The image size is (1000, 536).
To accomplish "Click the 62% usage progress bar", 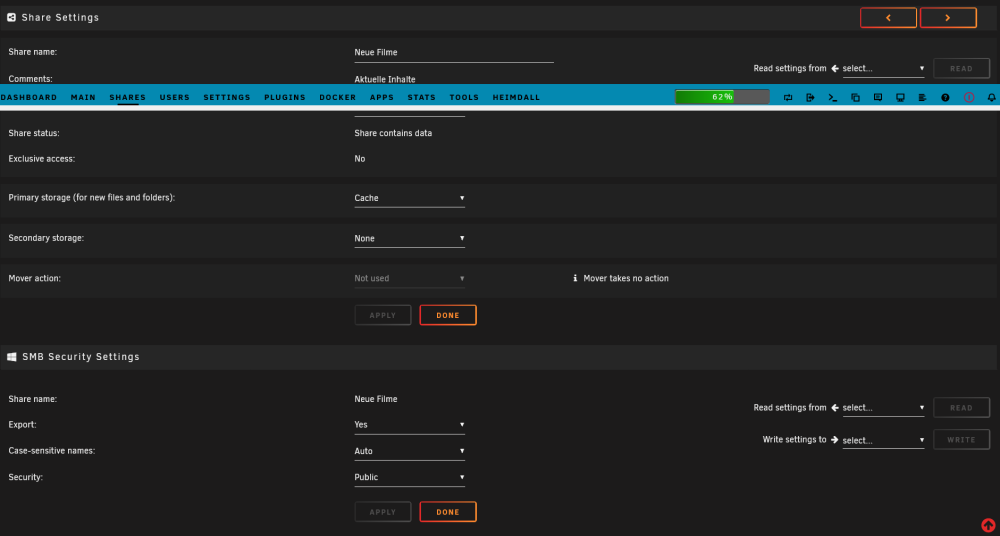I will point(722,97).
